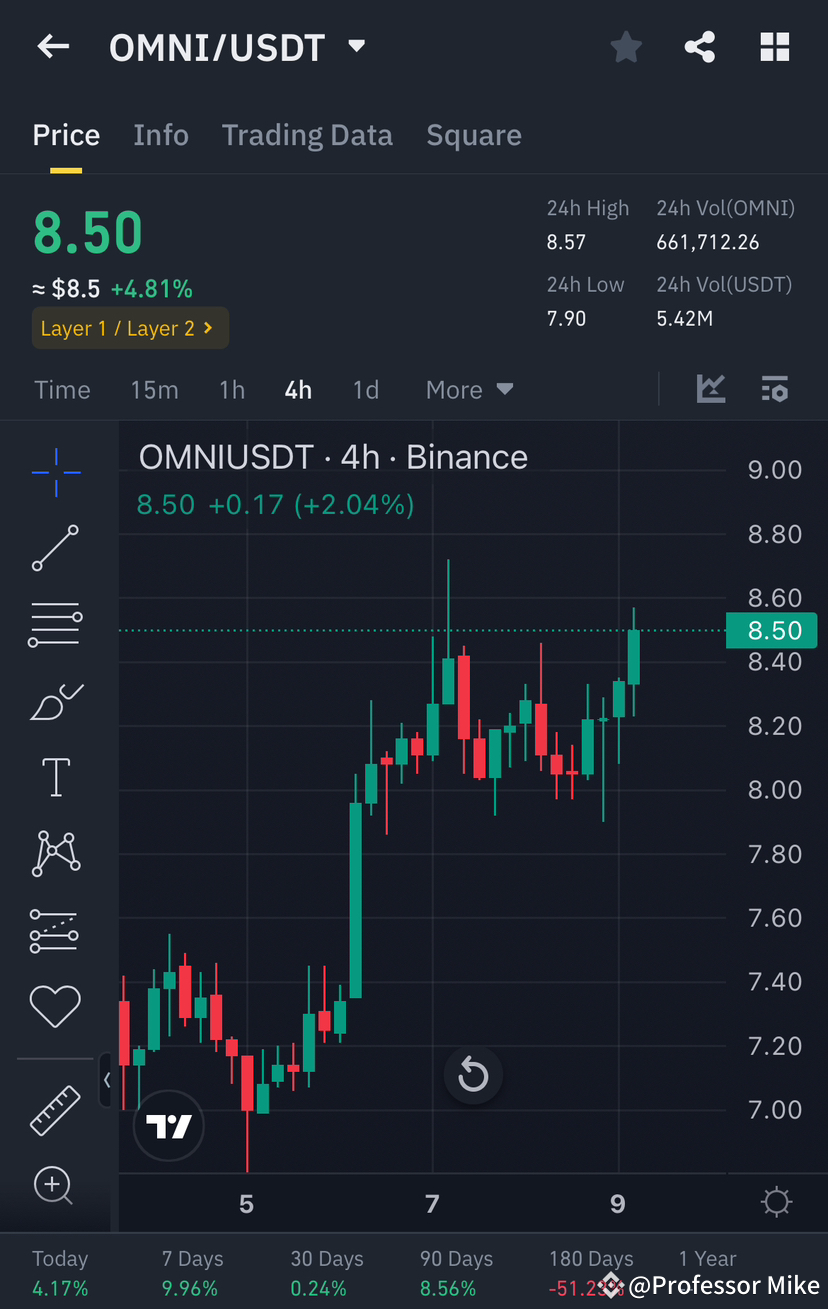Collapse the drawing tools sidebar
The height and width of the screenshot is (1309, 828).
(x=107, y=1080)
